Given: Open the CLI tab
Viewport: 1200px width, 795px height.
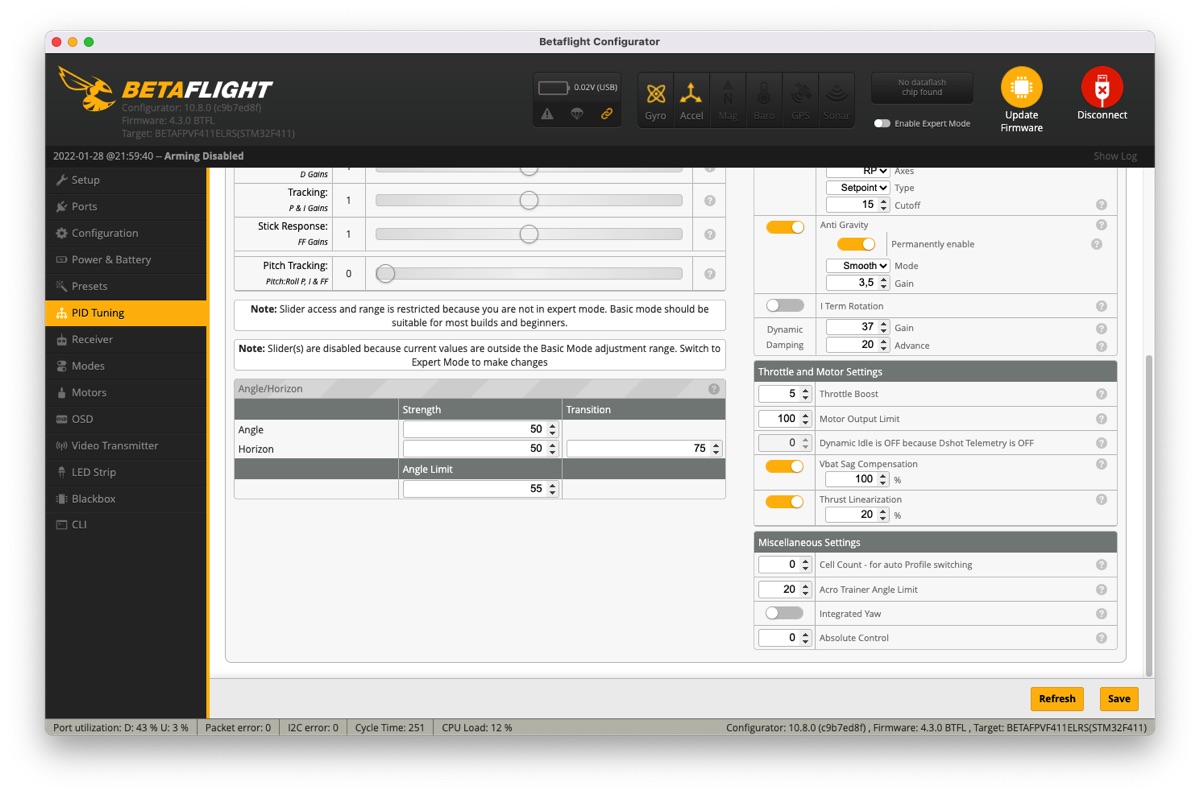Looking at the screenshot, I should 126,525.
